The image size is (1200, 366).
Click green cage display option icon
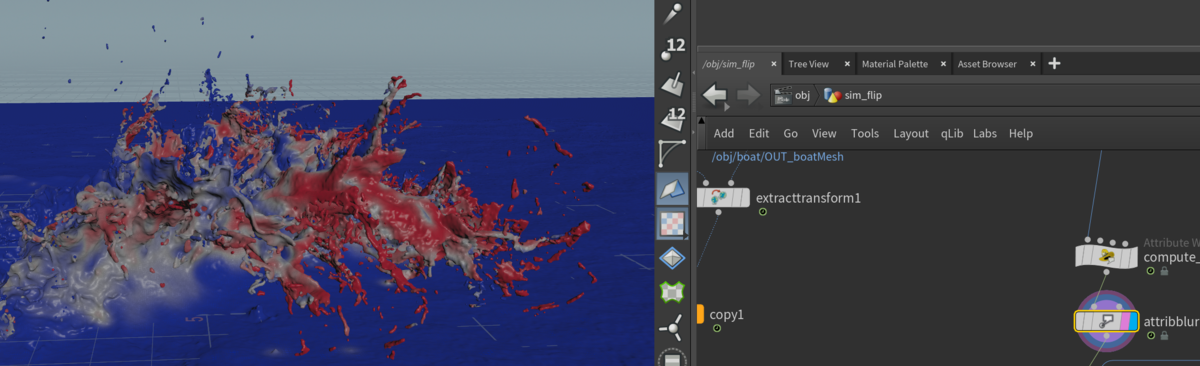point(673,293)
